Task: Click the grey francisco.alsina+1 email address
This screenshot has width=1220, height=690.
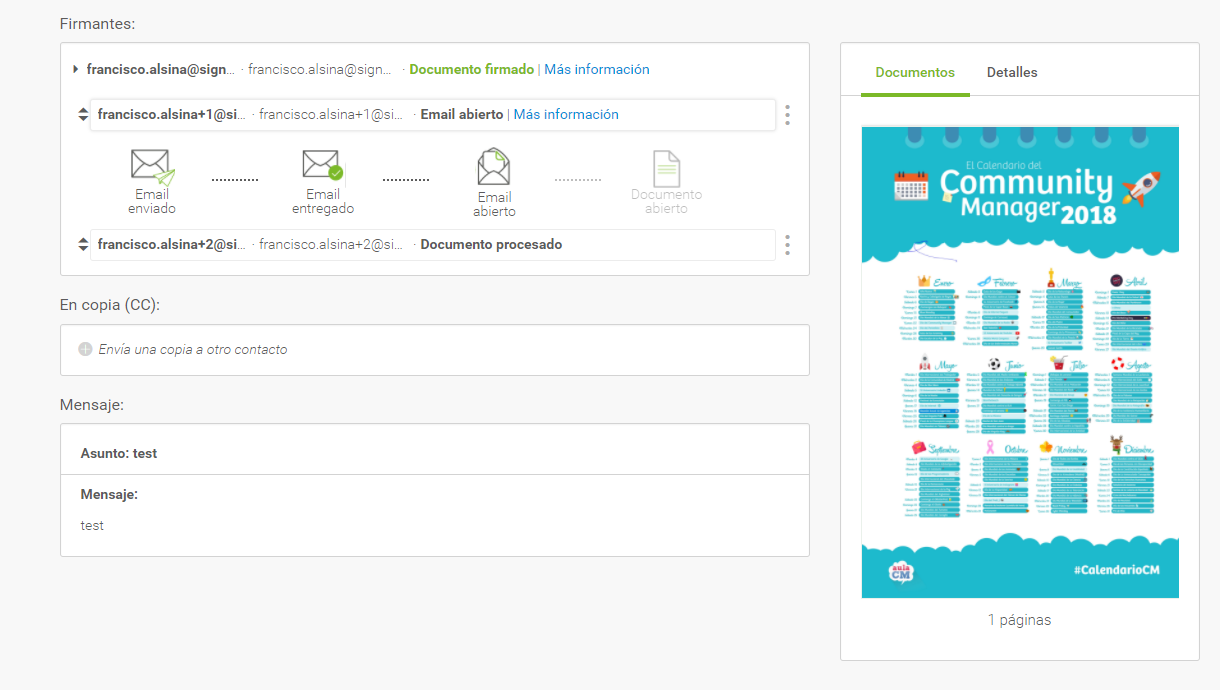Action: click(332, 115)
